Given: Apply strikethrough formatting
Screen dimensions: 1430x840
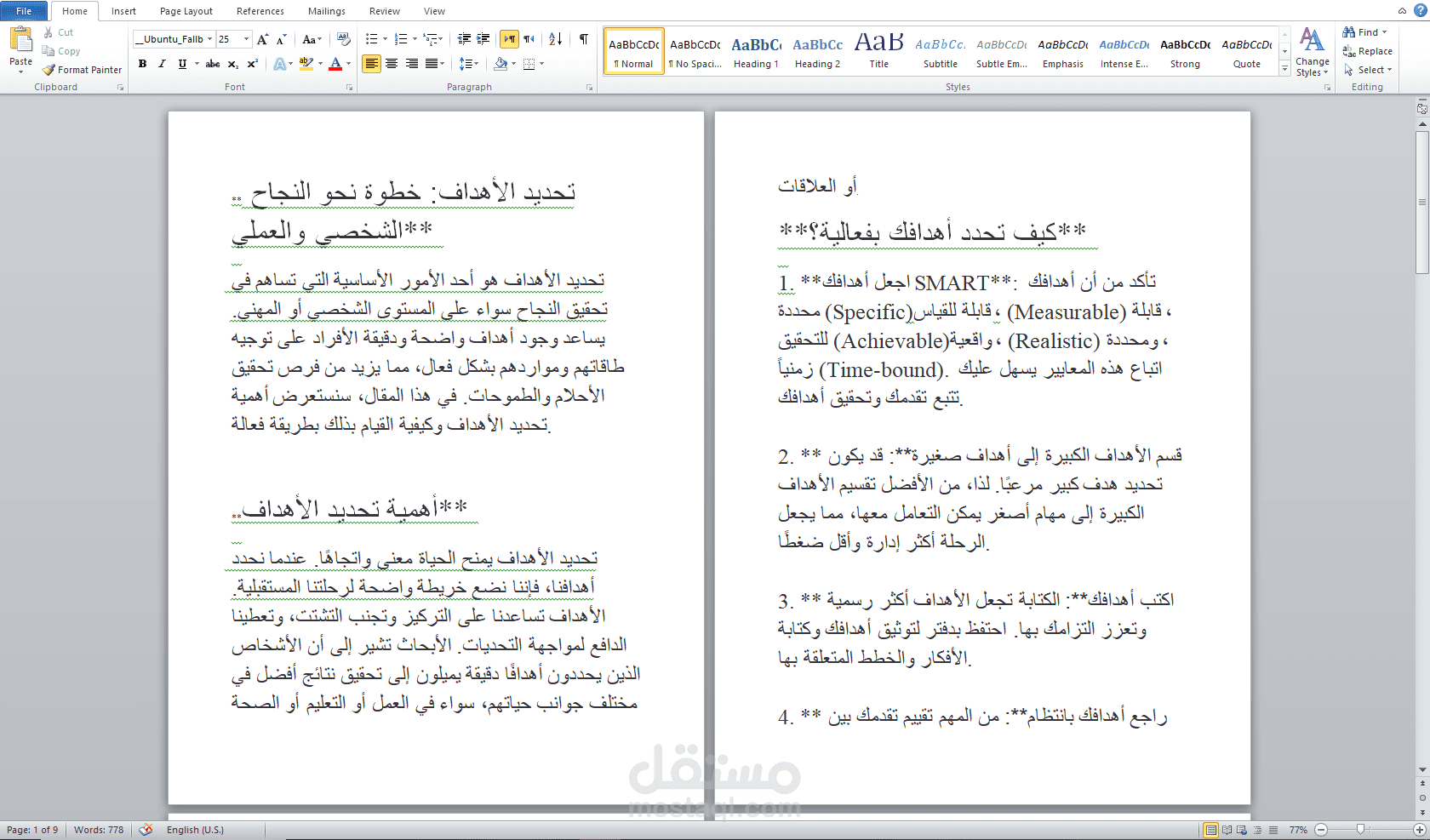Looking at the screenshot, I should [213, 64].
